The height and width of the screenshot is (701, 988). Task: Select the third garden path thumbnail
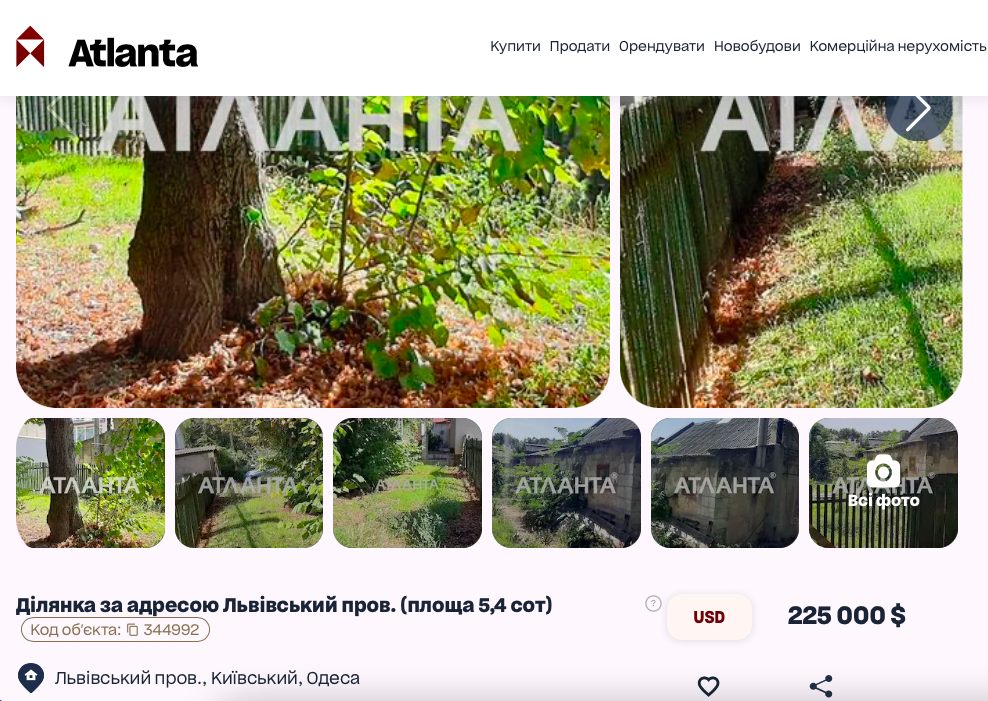tap(408, 482)
